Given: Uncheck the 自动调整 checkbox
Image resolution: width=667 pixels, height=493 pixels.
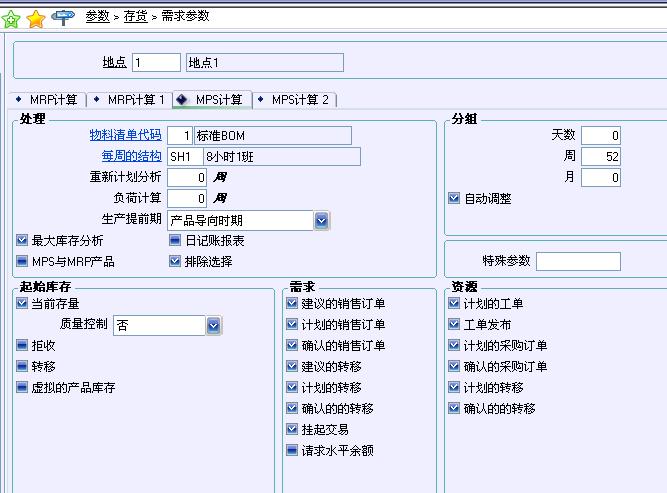Looking at the screenshot, I should point(455,199).
